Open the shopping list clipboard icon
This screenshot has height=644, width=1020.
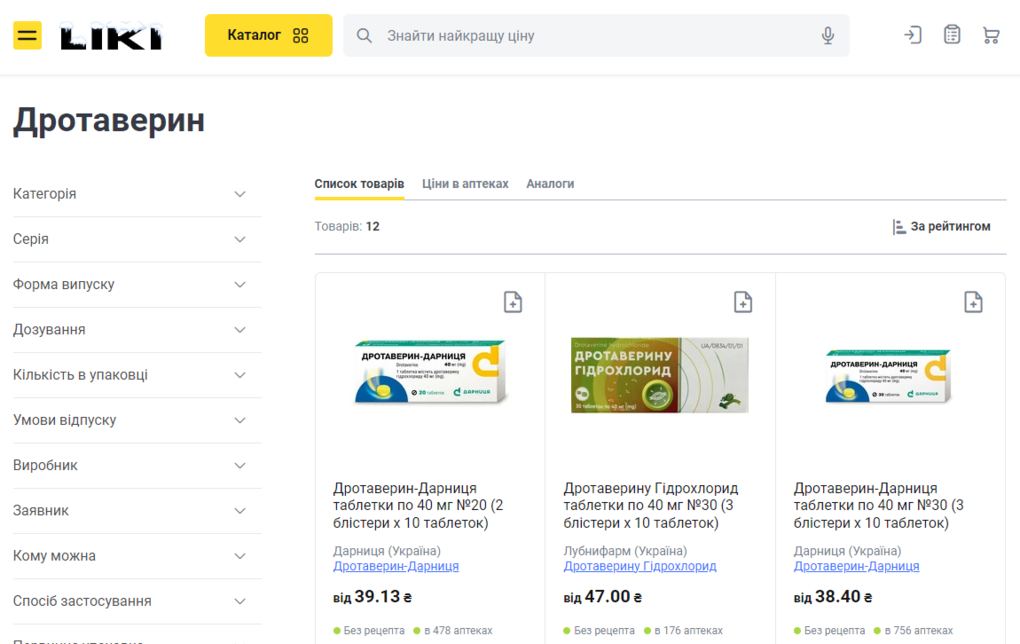pyautogui.click(x=951, y=35)
